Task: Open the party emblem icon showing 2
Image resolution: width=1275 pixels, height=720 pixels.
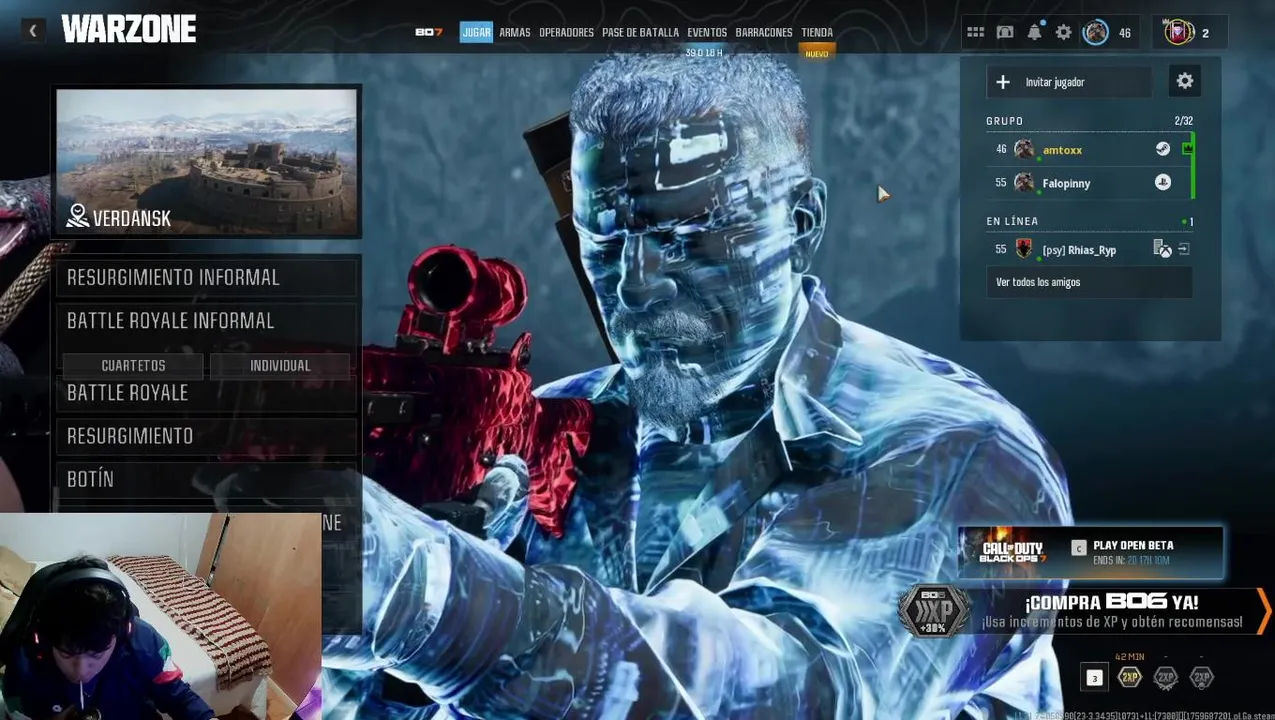Action: point(1179,33)
